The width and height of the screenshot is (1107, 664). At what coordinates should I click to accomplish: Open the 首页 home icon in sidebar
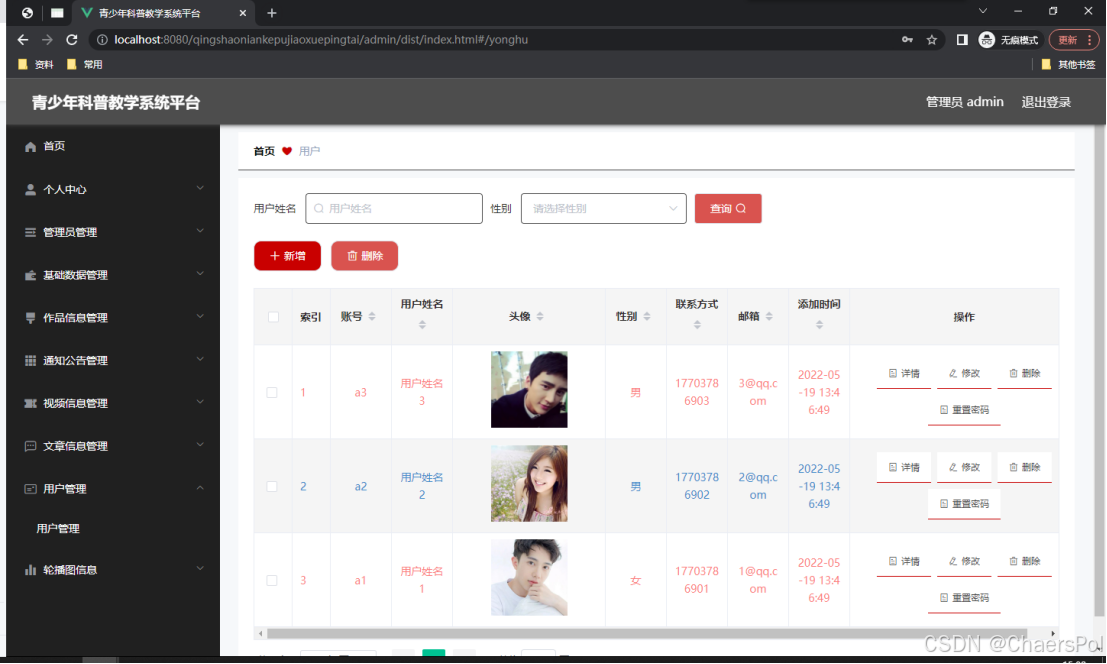click(30, 147)
